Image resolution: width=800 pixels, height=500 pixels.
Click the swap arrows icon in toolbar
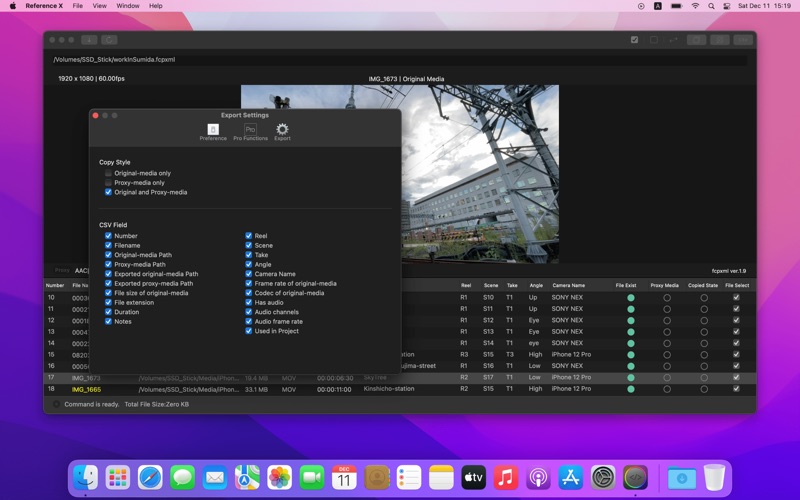pos(673,40)
